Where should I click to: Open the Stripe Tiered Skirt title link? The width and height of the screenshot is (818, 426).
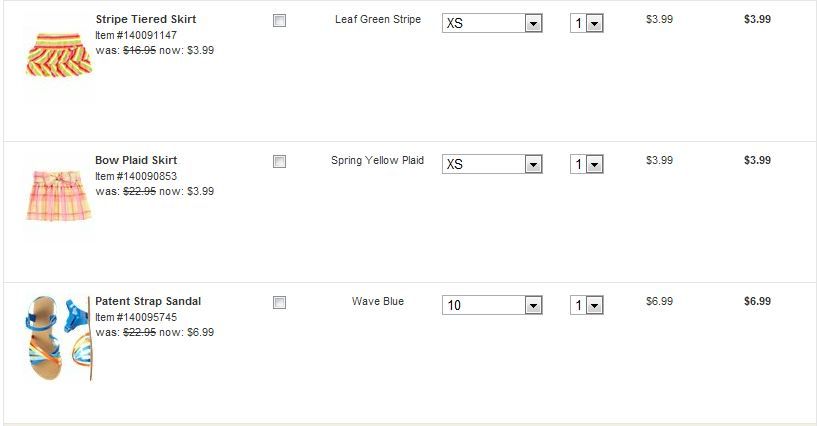point(145,19)
